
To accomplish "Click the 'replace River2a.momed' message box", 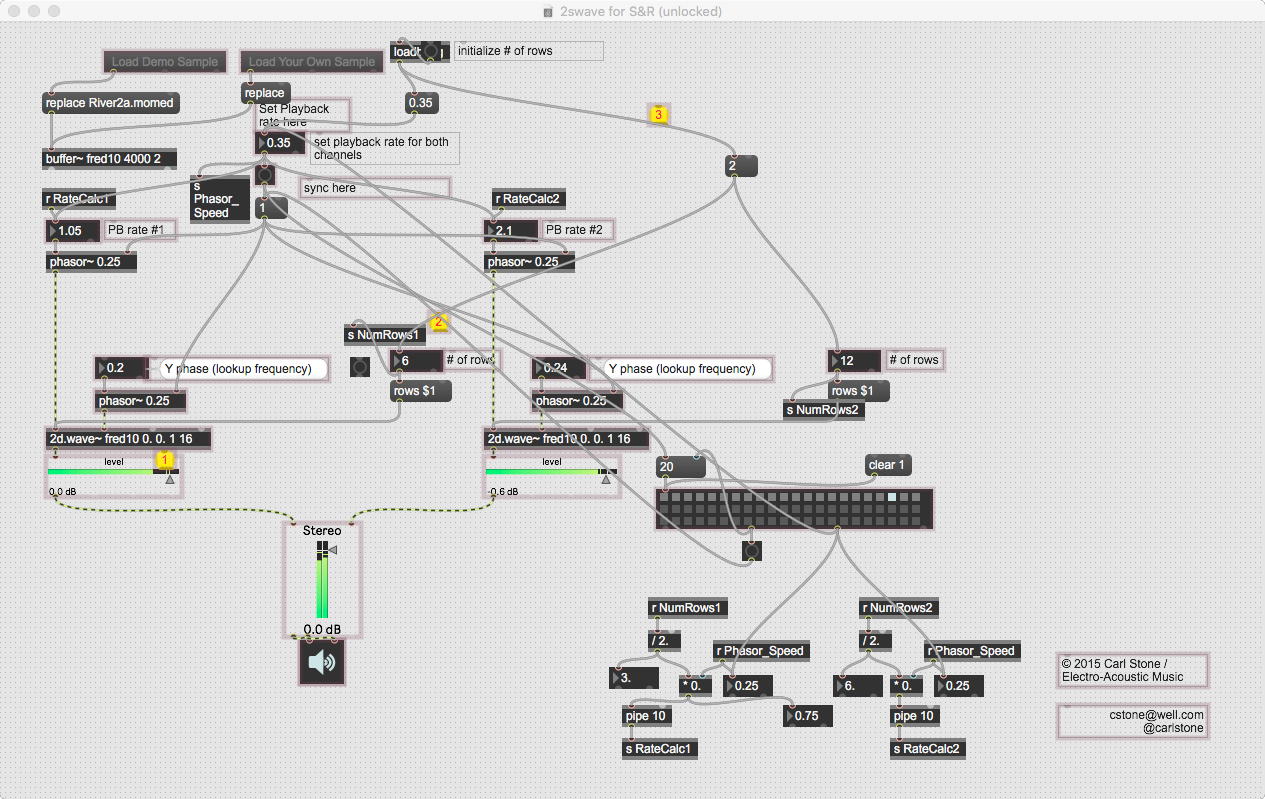I will point(112,103).
